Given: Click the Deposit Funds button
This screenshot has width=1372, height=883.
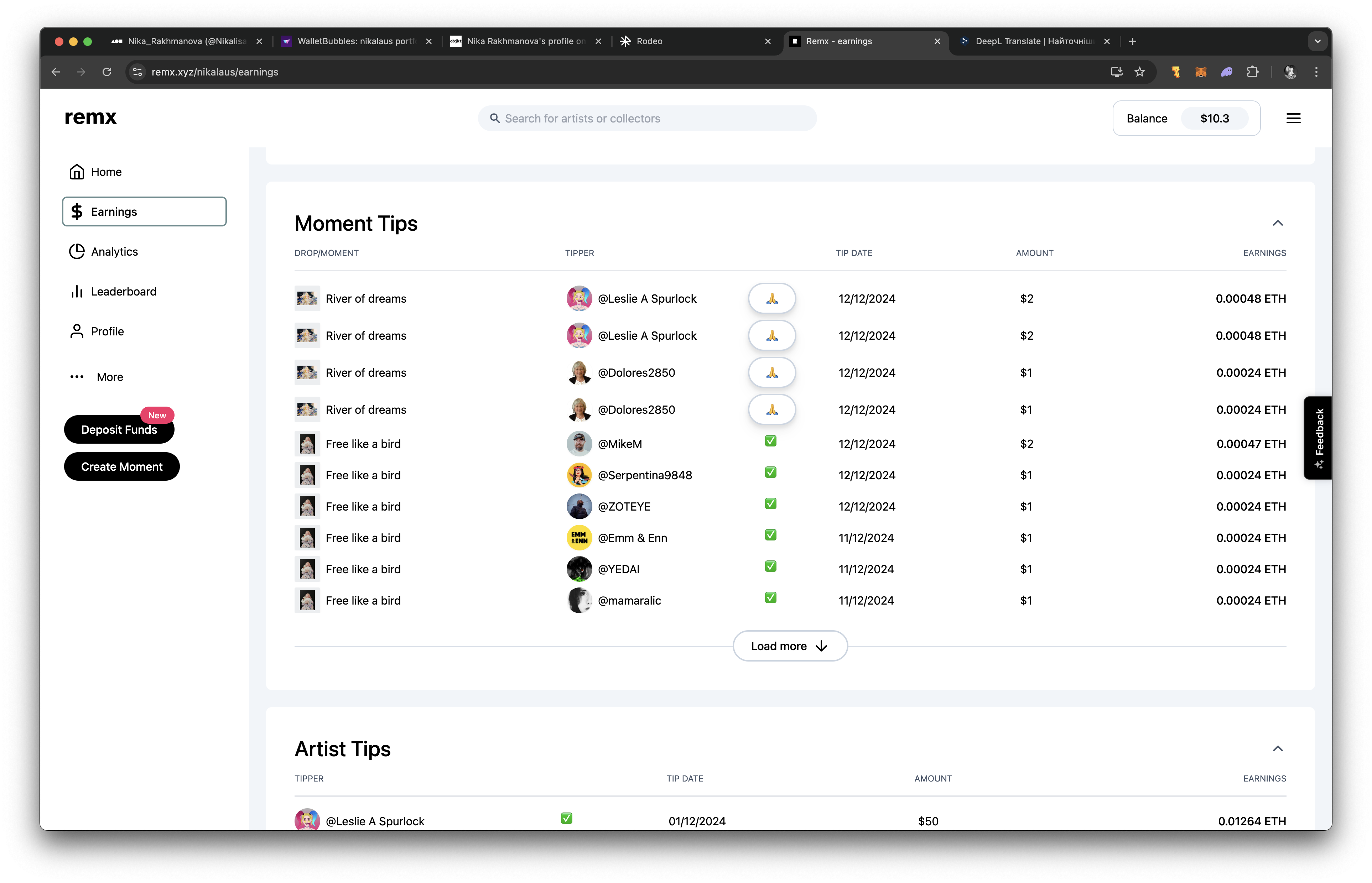Looking at the screenshot, I should click(119, 430).
